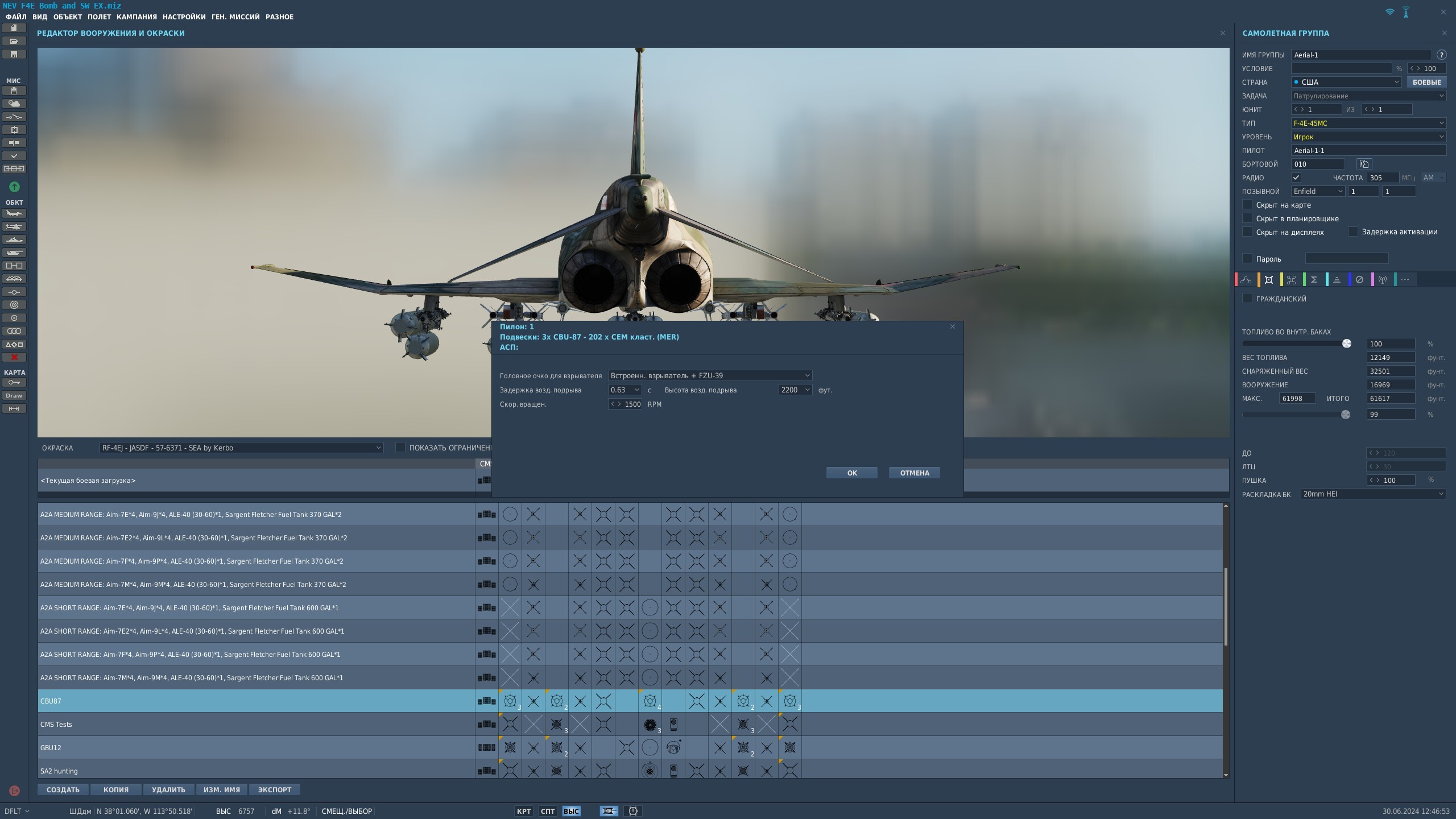Viewport: 1456px width, 819px height.
Task: Open the radio antenna tab icon
Action: 1382,279
